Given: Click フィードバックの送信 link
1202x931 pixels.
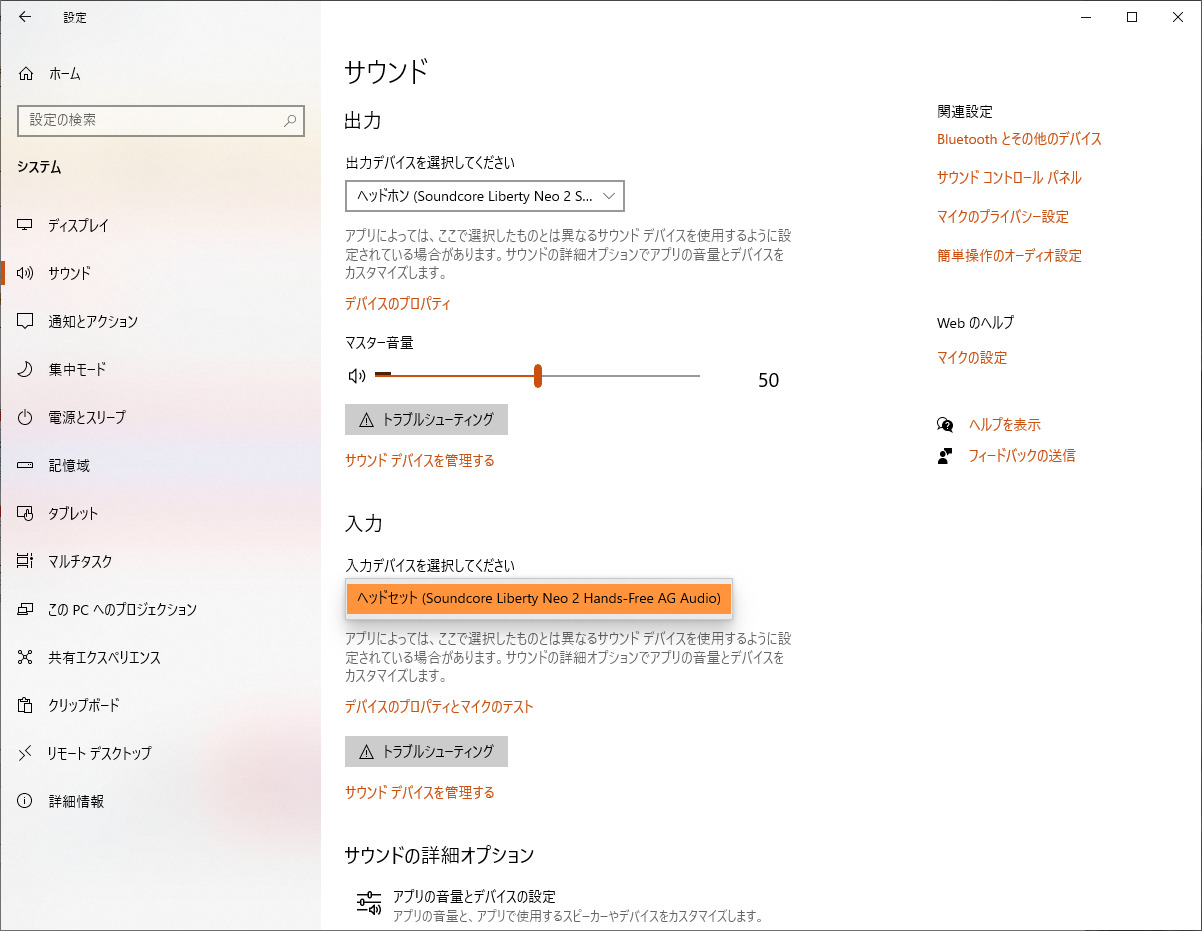Looking at the screenshot, I should click(x=1022, y=455).
